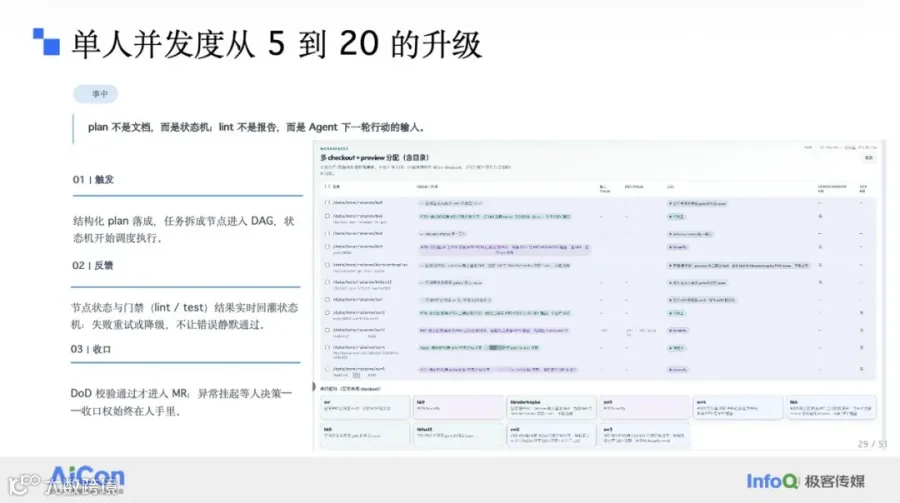Image resolution: width=900 pixels, height=503 pixels.
Task: Open the ev3 checkout card
Action: [x=644, y=436]
